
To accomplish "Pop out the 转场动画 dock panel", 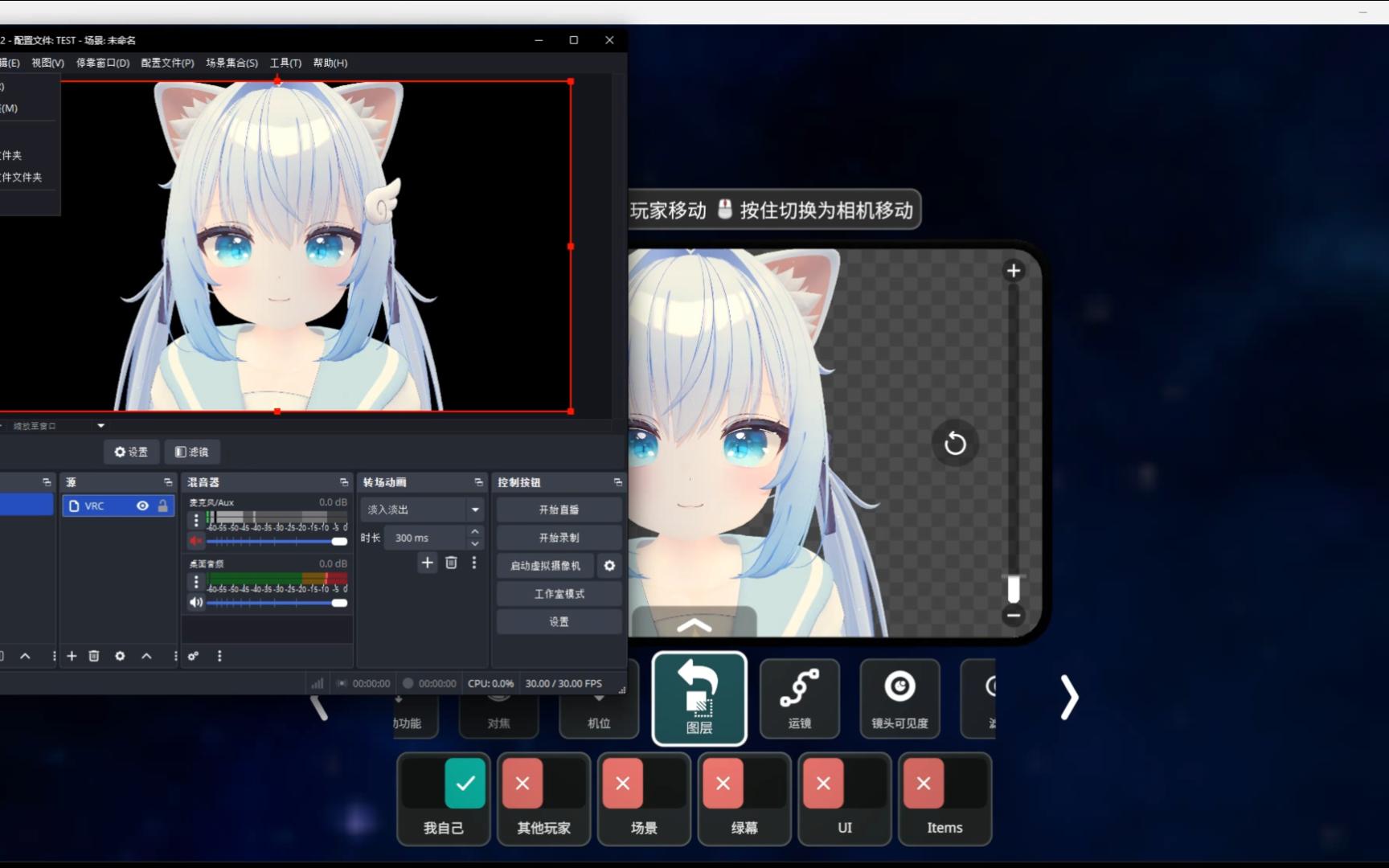I will pyautogui.click(x=478, y=482).
